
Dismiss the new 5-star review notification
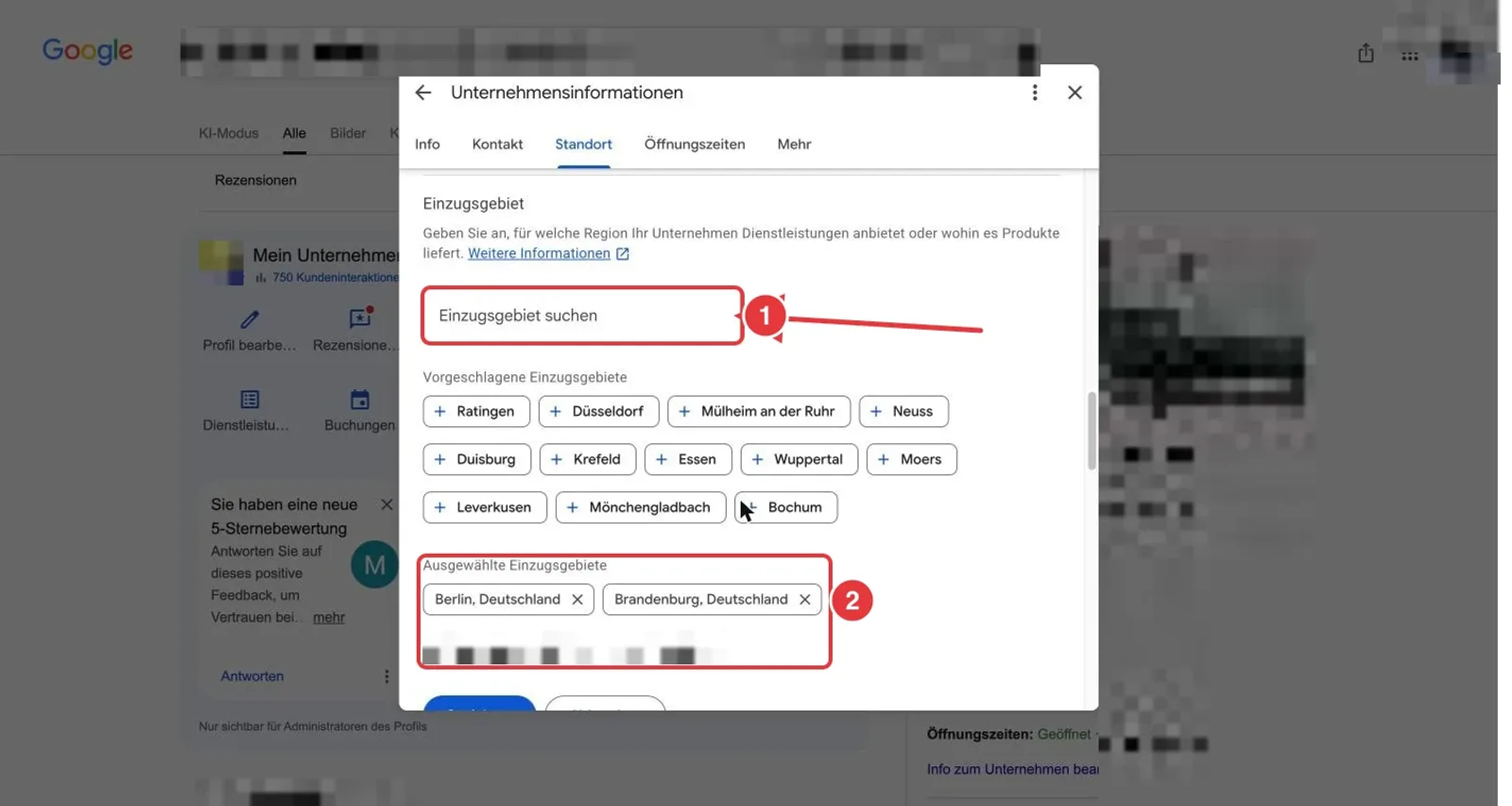387,505
